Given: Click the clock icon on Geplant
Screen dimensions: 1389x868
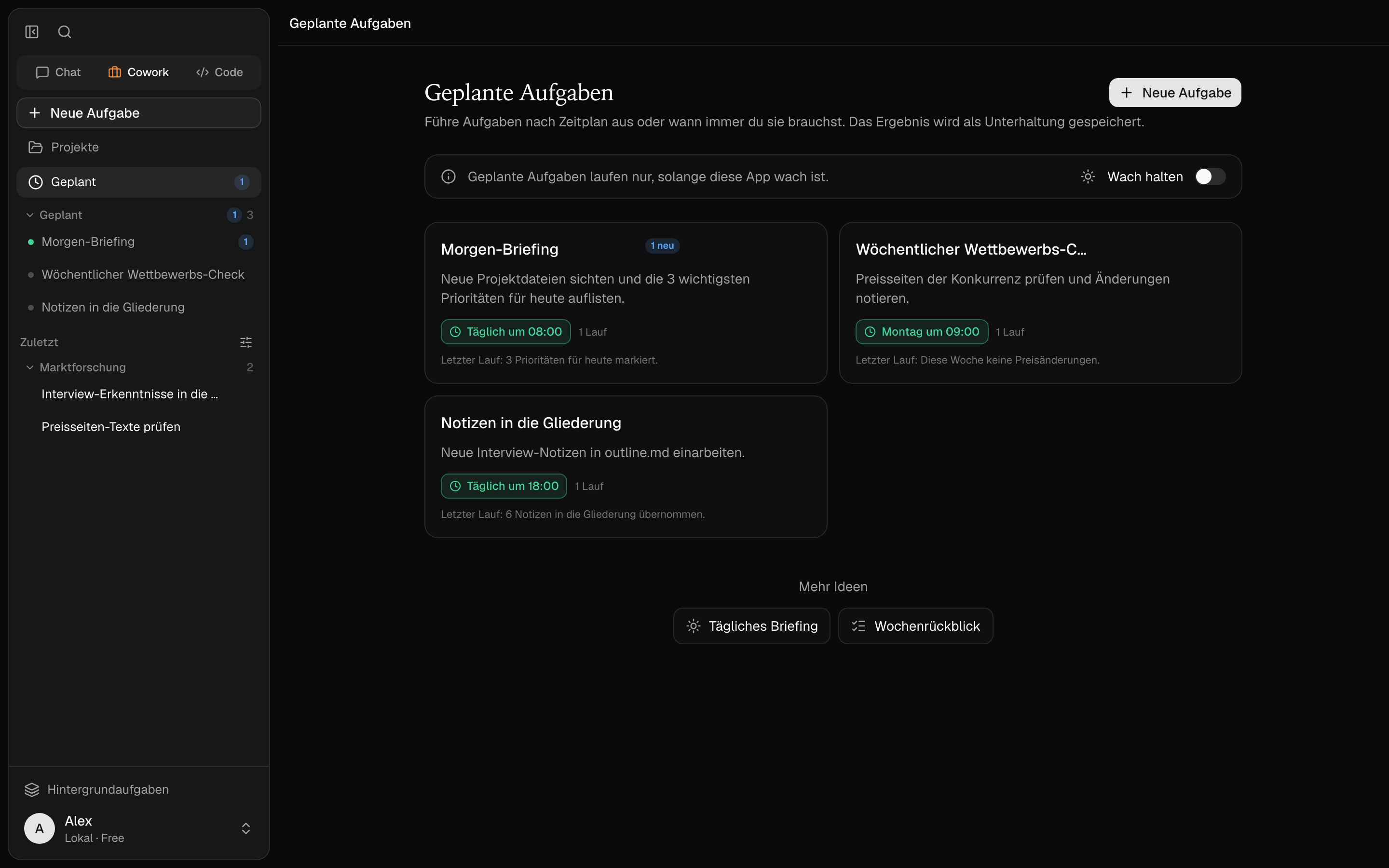Looking at the screenshot, I should coord(36,182).
